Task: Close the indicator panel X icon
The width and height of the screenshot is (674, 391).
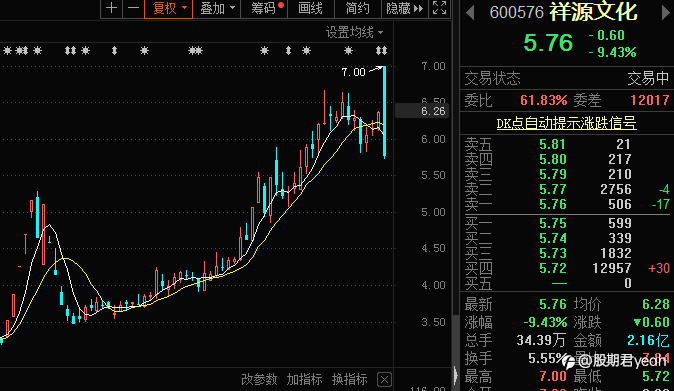Action: point(384,380)
